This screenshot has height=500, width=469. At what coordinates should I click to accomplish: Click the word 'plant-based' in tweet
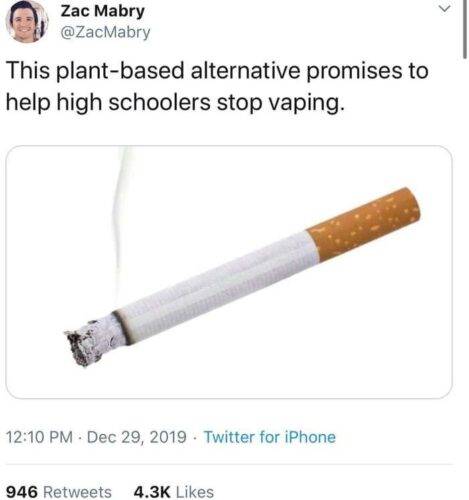click(x=120, y=71)
